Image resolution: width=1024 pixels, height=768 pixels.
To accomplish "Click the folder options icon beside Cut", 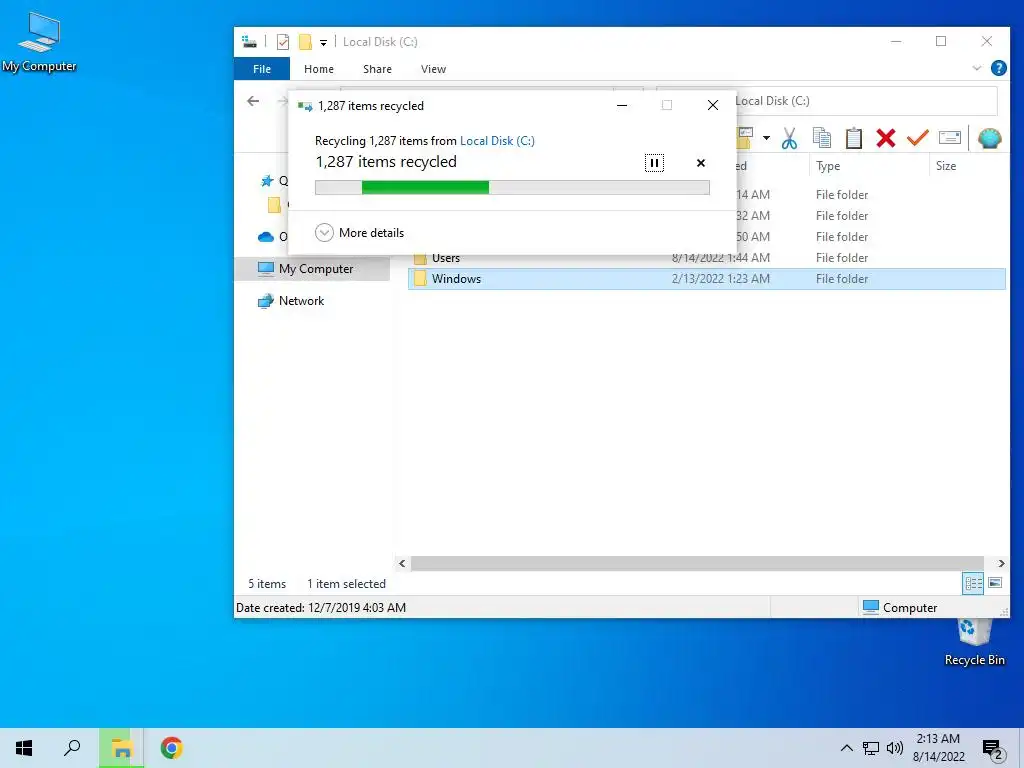I will pos(744,138).
